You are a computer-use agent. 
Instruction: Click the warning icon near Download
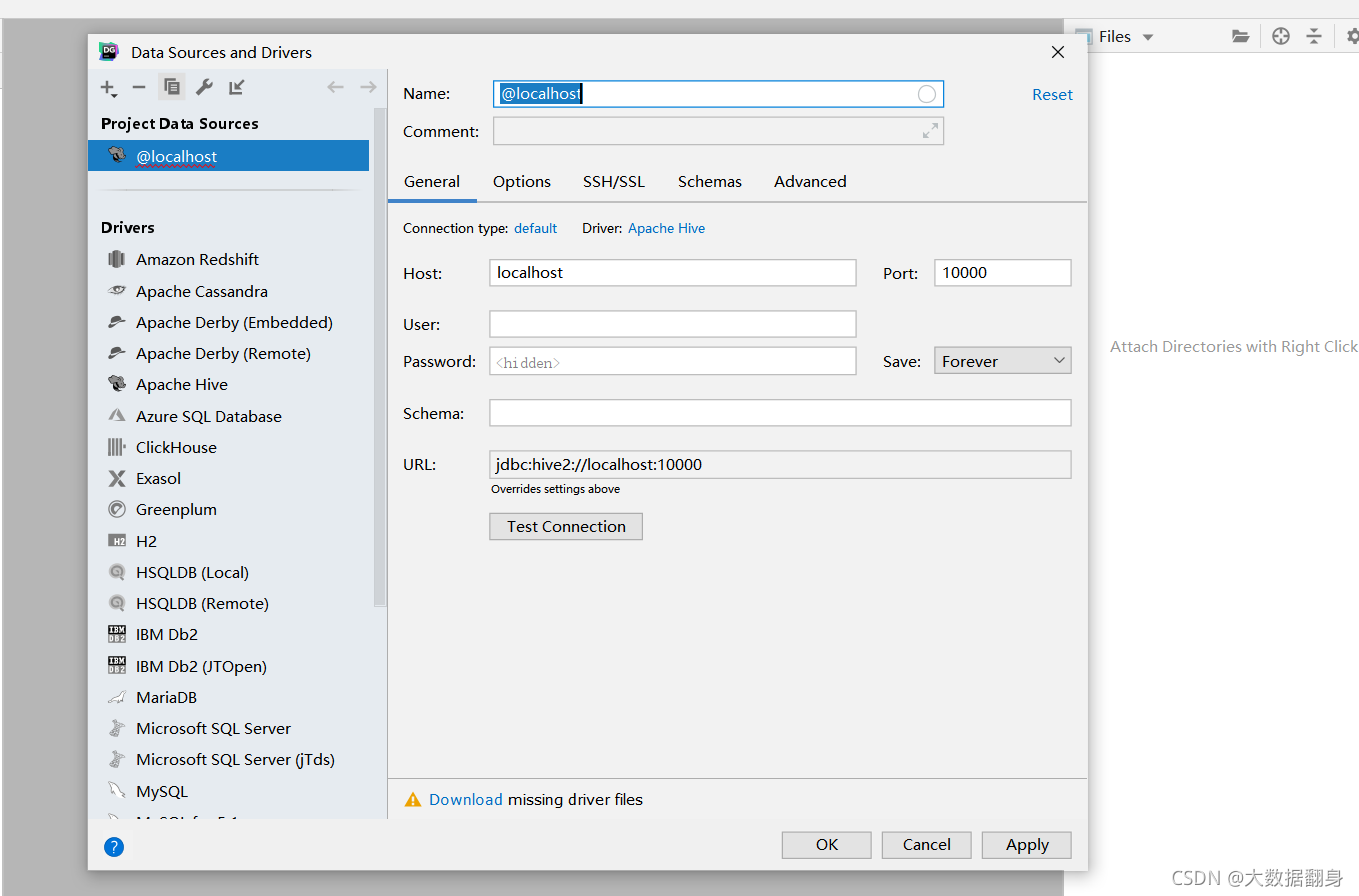click(412, 800)
